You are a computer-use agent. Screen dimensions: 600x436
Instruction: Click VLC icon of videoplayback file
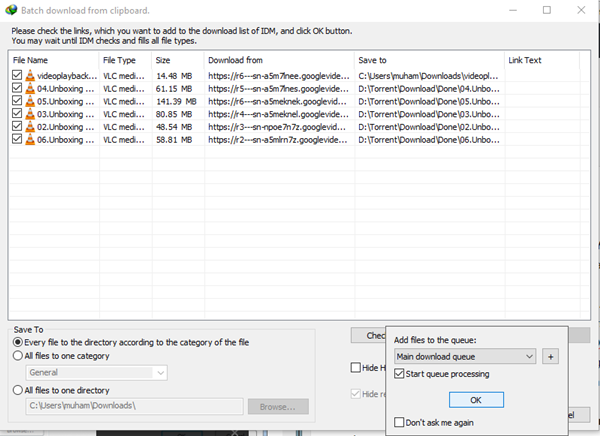coord(30,75)
